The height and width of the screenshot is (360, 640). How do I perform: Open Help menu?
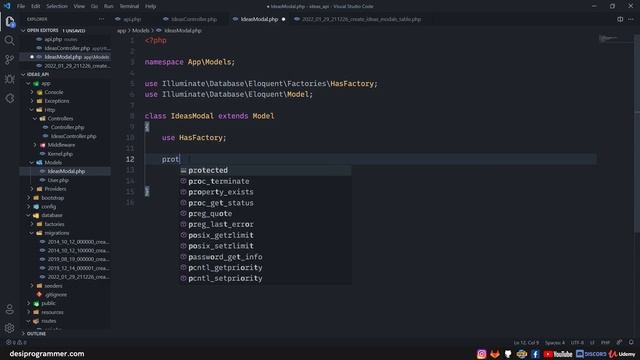click(151, 6)
